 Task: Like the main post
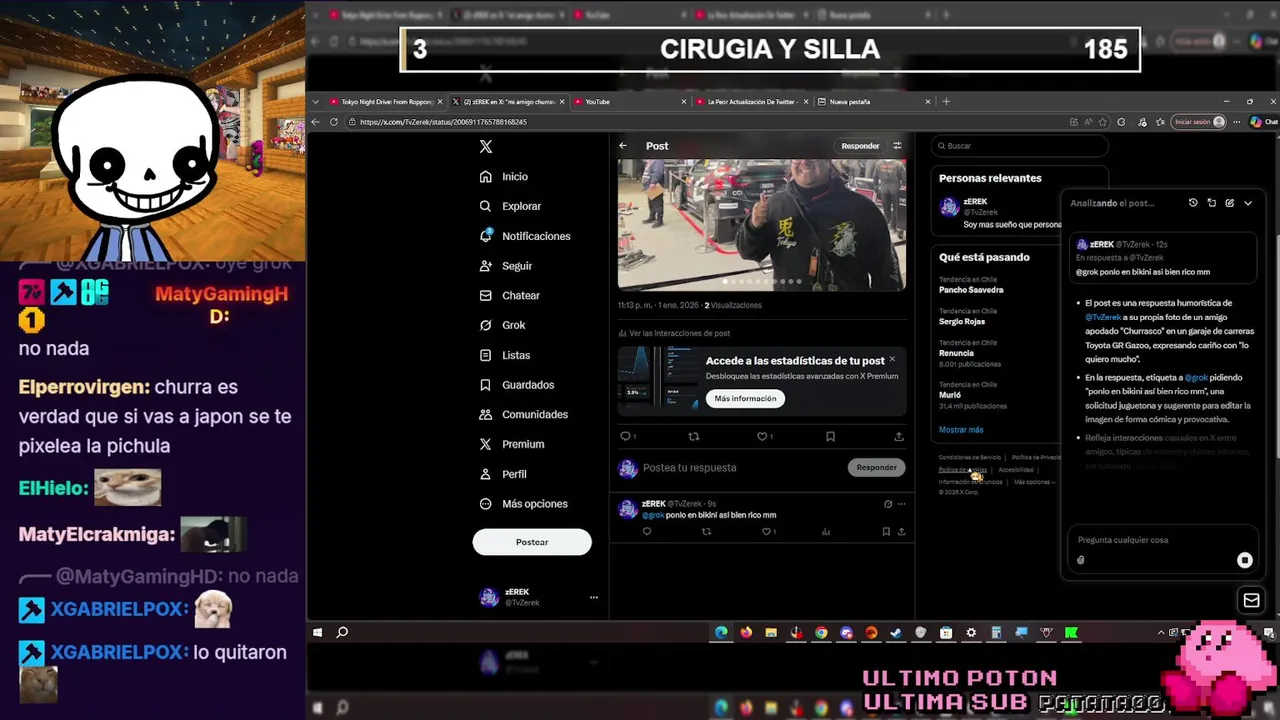[764, 436]
